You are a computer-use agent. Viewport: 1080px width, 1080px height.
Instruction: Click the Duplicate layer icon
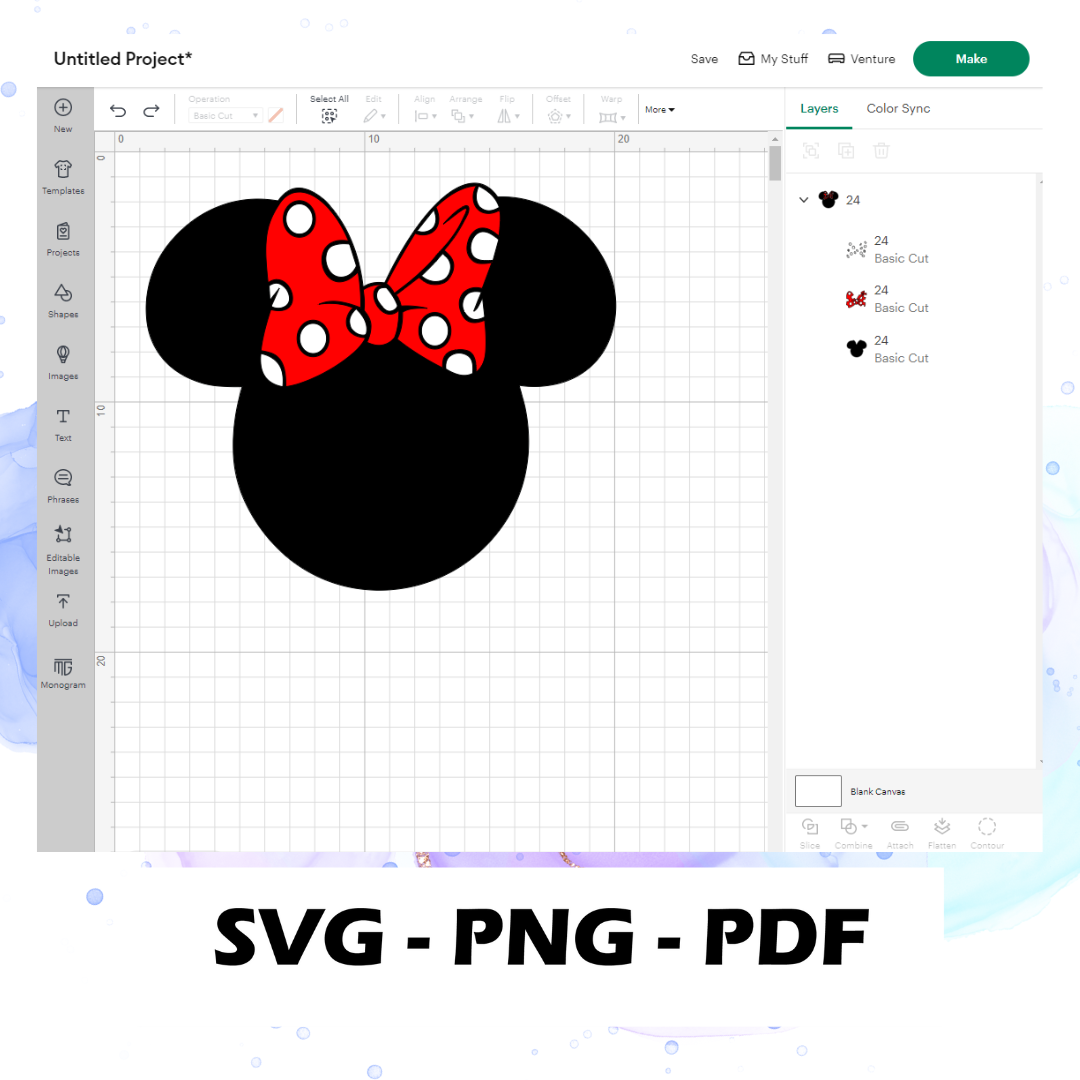(846, 151)
